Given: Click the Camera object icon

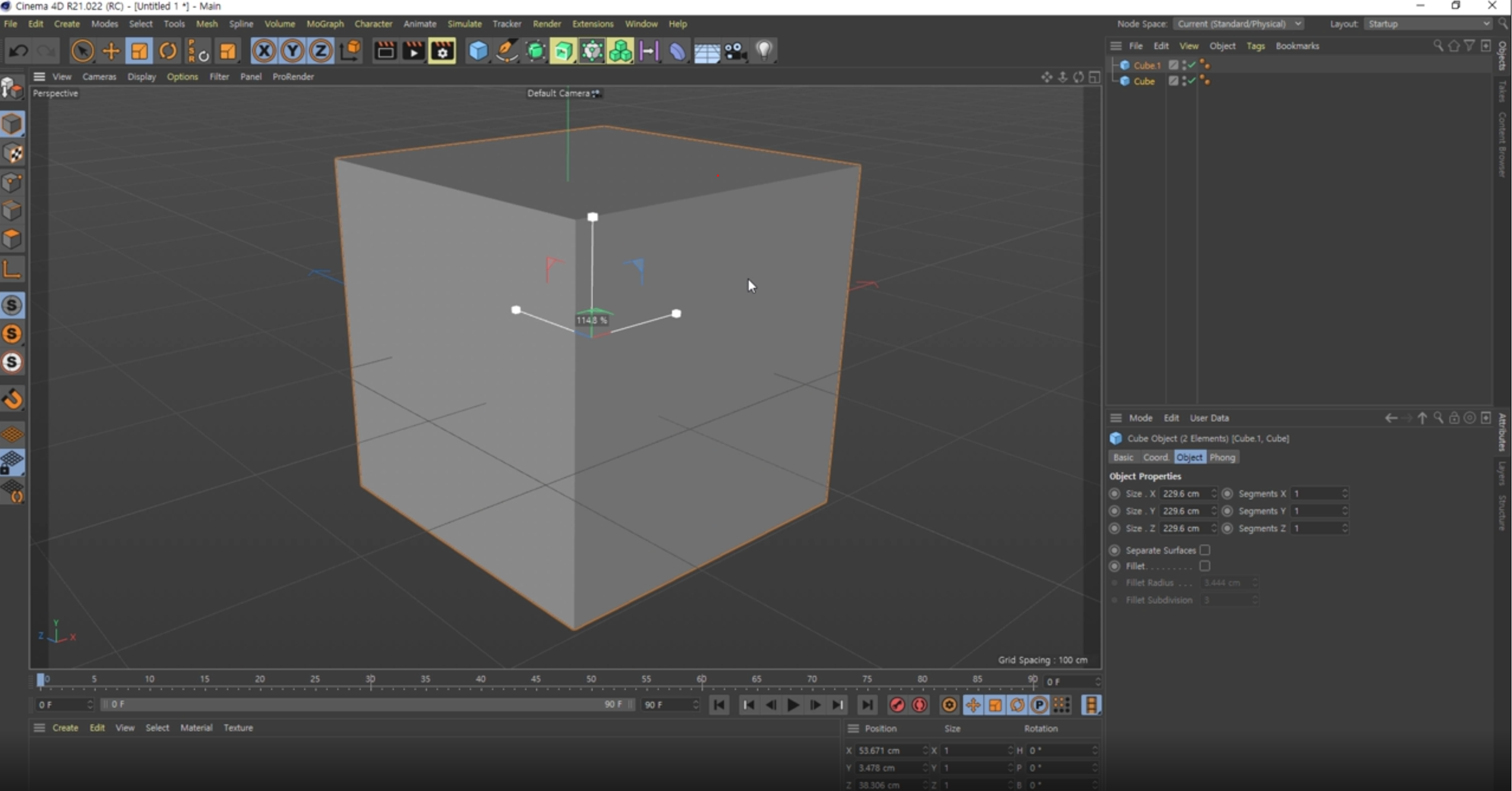Looking at the screenshot, I should click(x=735, y=51).
